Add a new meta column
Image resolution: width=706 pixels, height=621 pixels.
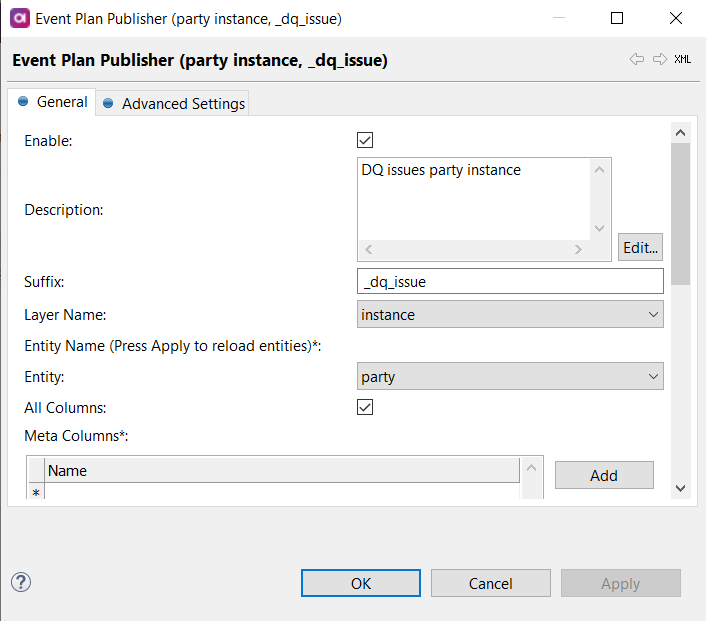[604, 475]
